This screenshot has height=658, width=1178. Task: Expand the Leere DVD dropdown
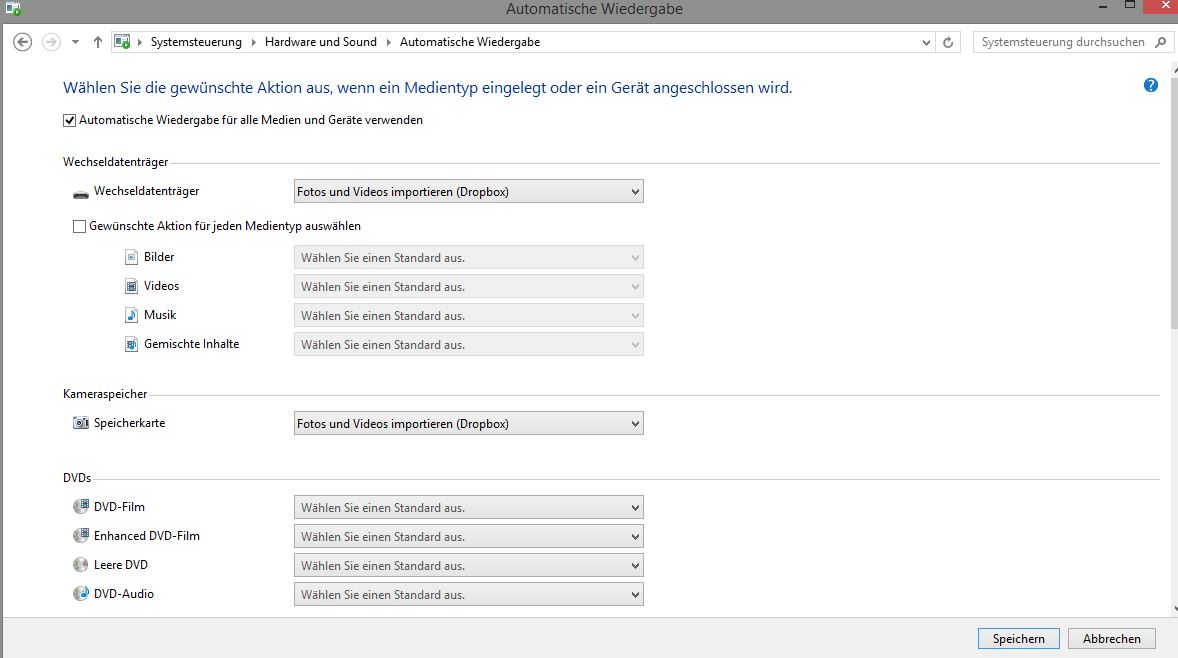(x=468, y=566)
